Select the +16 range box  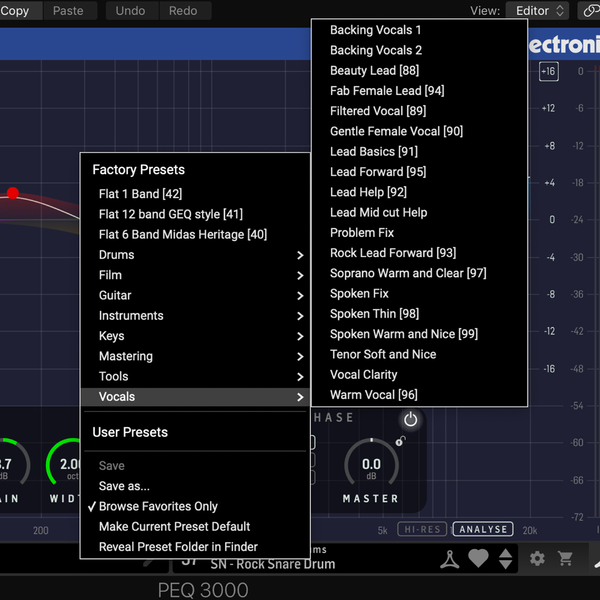(x=548, y=71)
